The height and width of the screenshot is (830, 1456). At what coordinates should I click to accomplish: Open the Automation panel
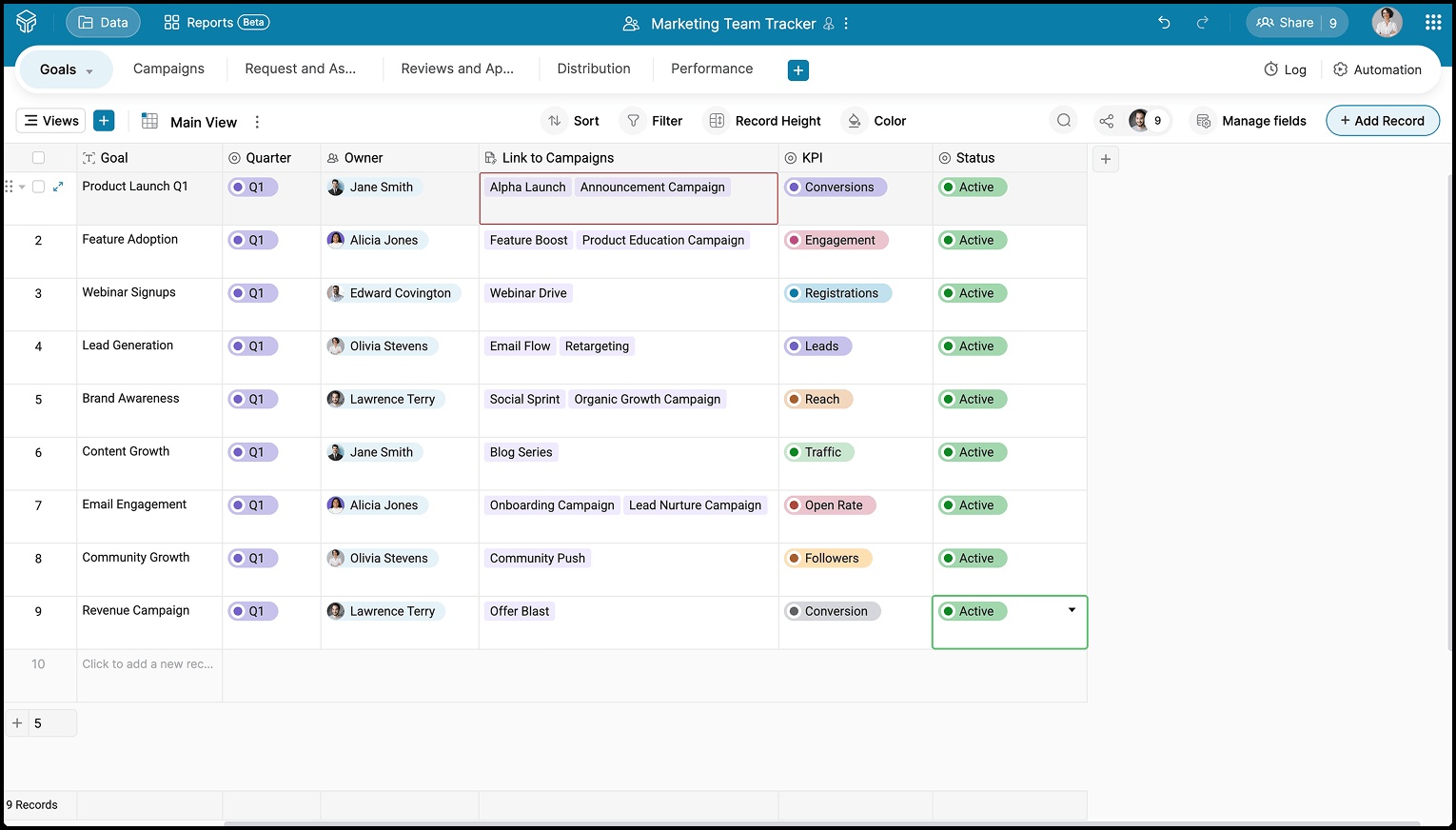[1377, 69]
